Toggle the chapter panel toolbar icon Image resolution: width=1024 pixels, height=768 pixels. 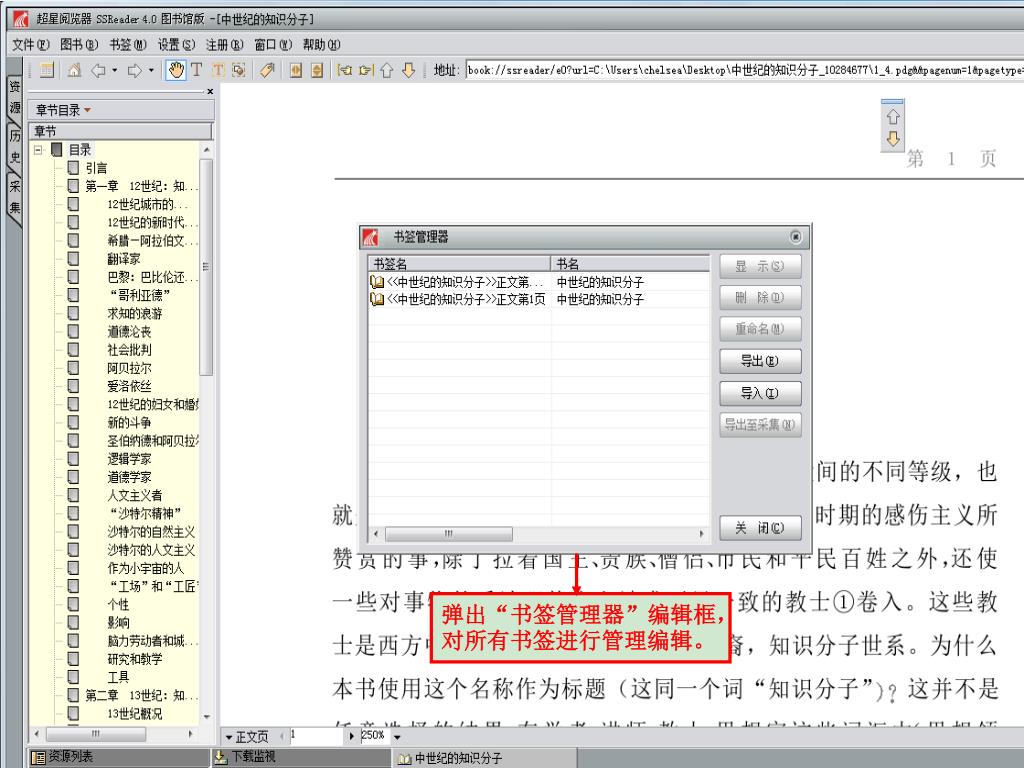46,70
